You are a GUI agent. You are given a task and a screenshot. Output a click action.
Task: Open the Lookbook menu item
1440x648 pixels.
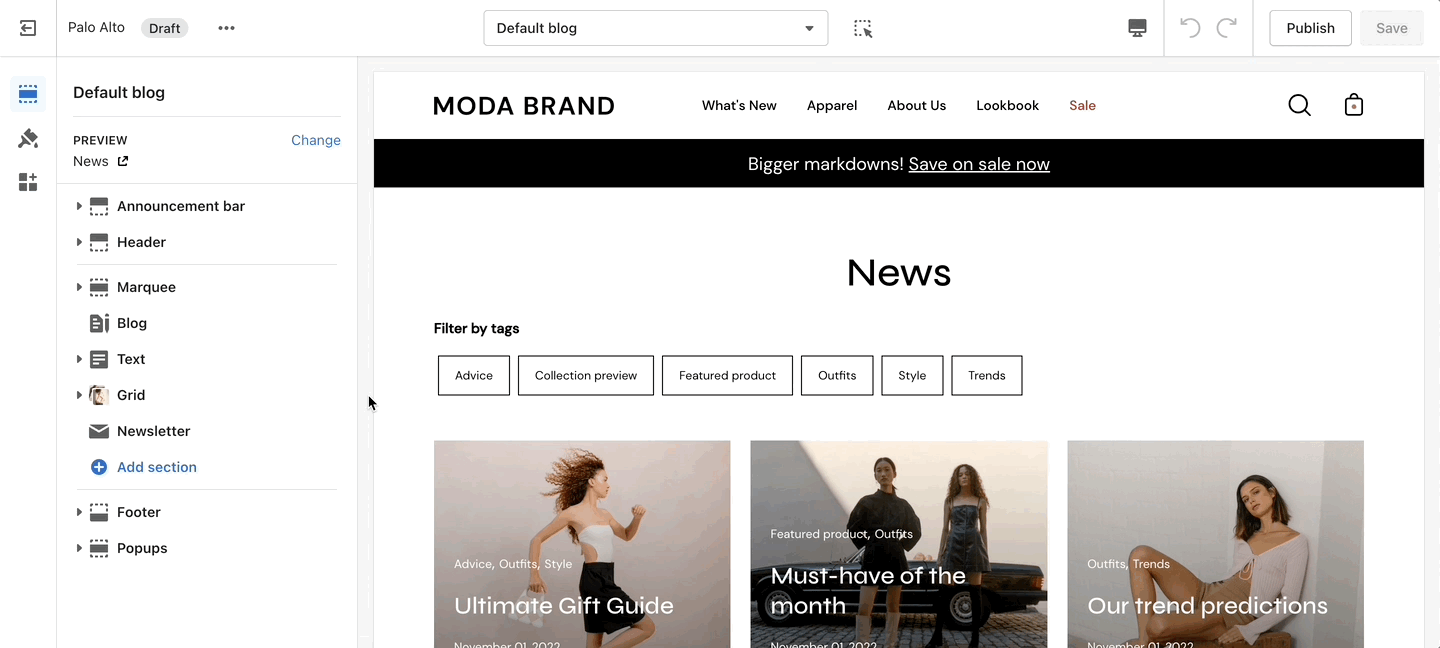1007,105
